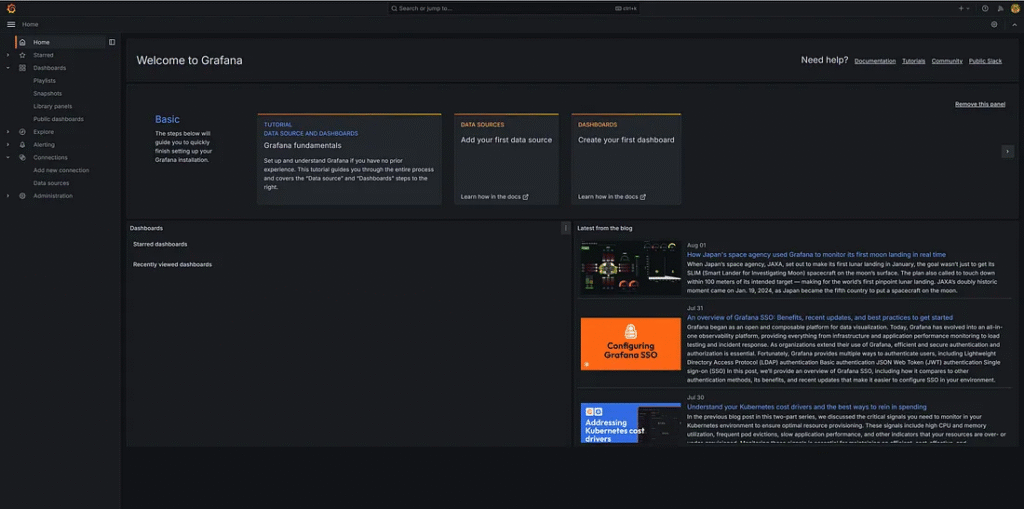Open the Community help link
The image size is (1024, 509).
947,61
